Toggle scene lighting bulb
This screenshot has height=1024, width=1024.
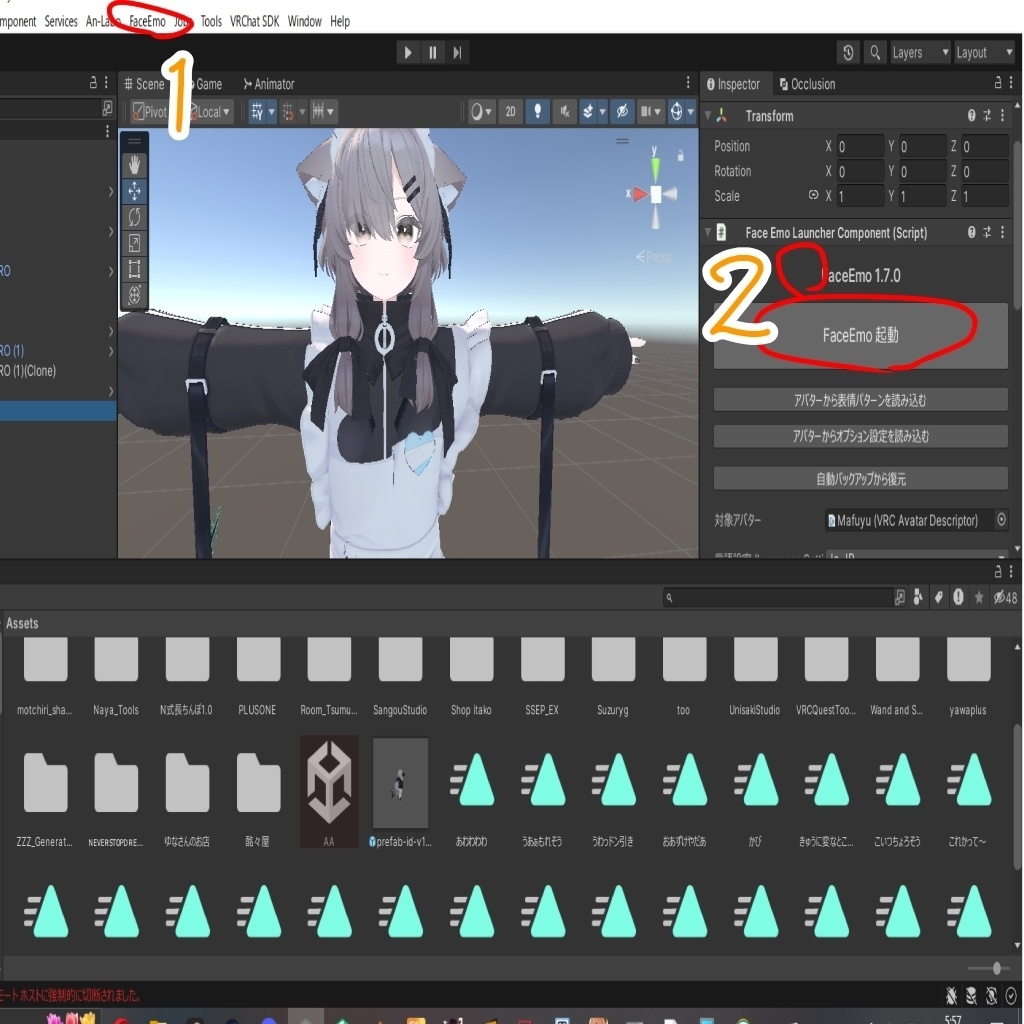[537, 112]
